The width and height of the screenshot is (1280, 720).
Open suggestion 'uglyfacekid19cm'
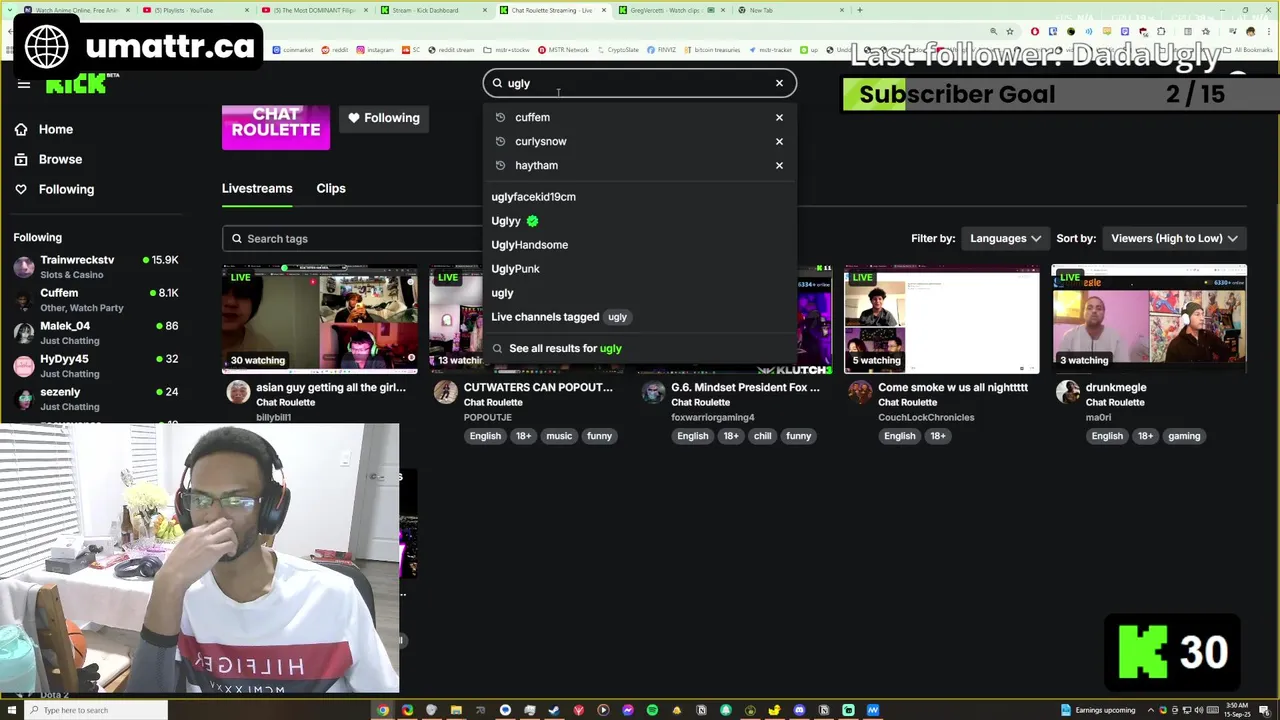pyautogui.click(x=533, y=197)
